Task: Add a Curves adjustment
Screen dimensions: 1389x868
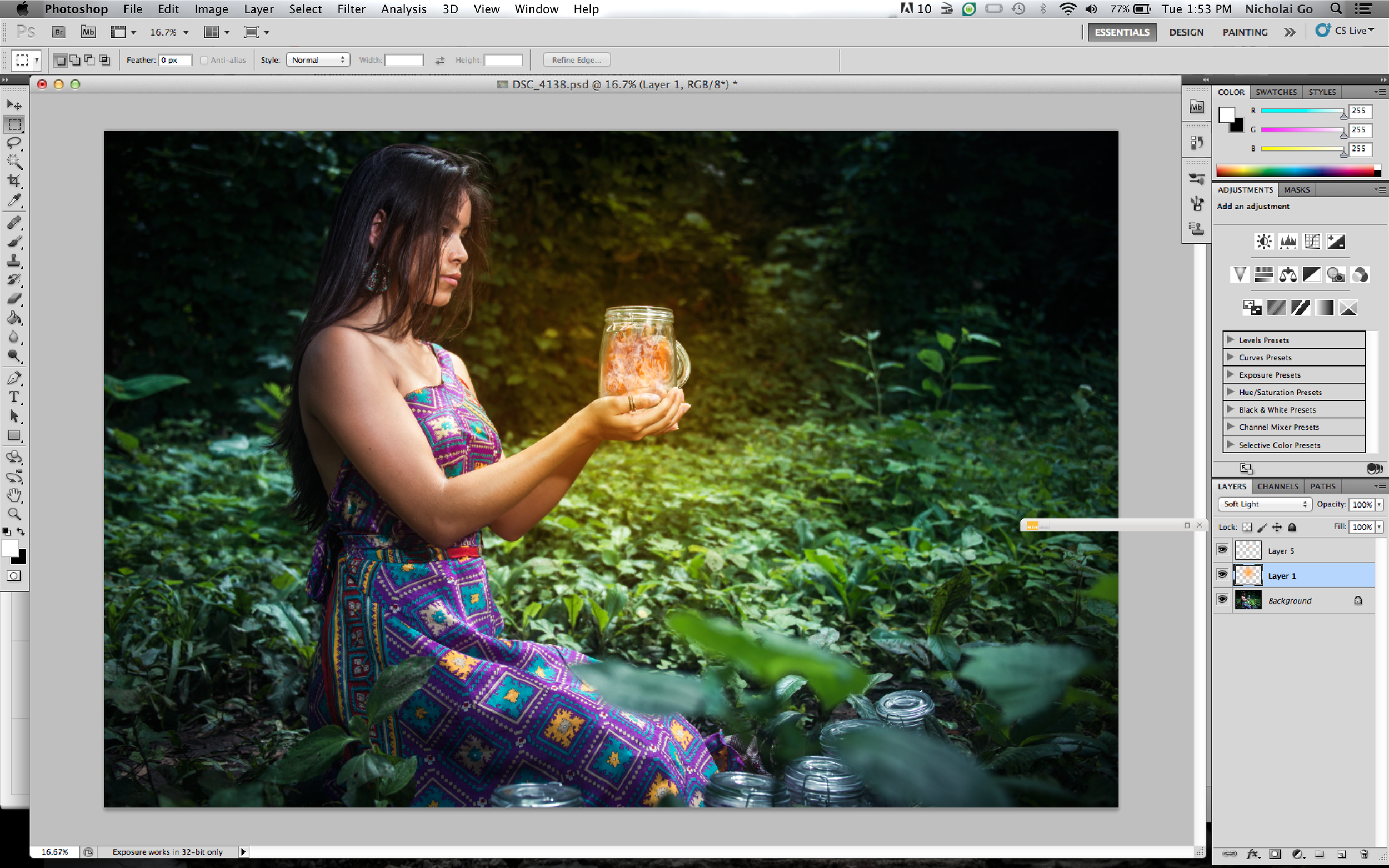Action: [1311, 242]
